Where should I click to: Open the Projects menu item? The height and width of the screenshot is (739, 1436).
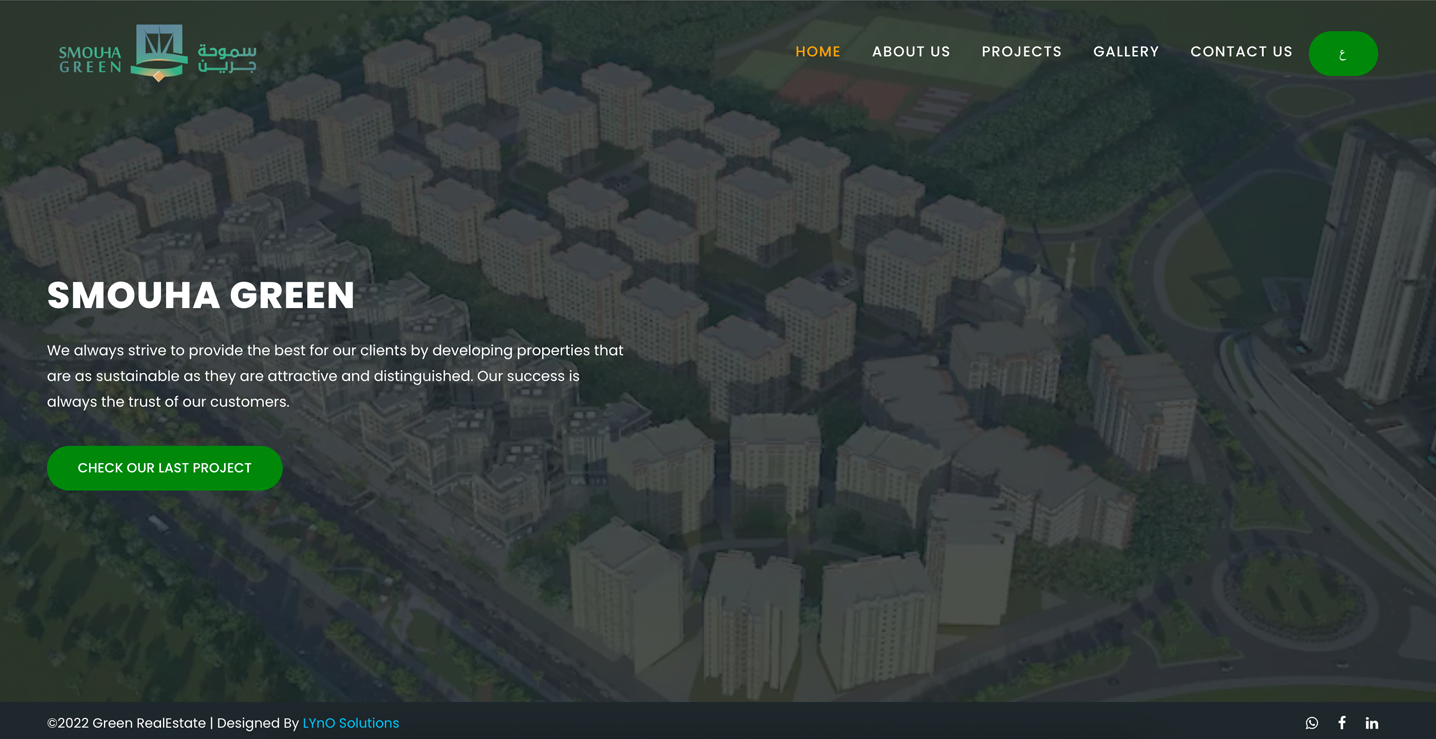[x=1022, y=52]
